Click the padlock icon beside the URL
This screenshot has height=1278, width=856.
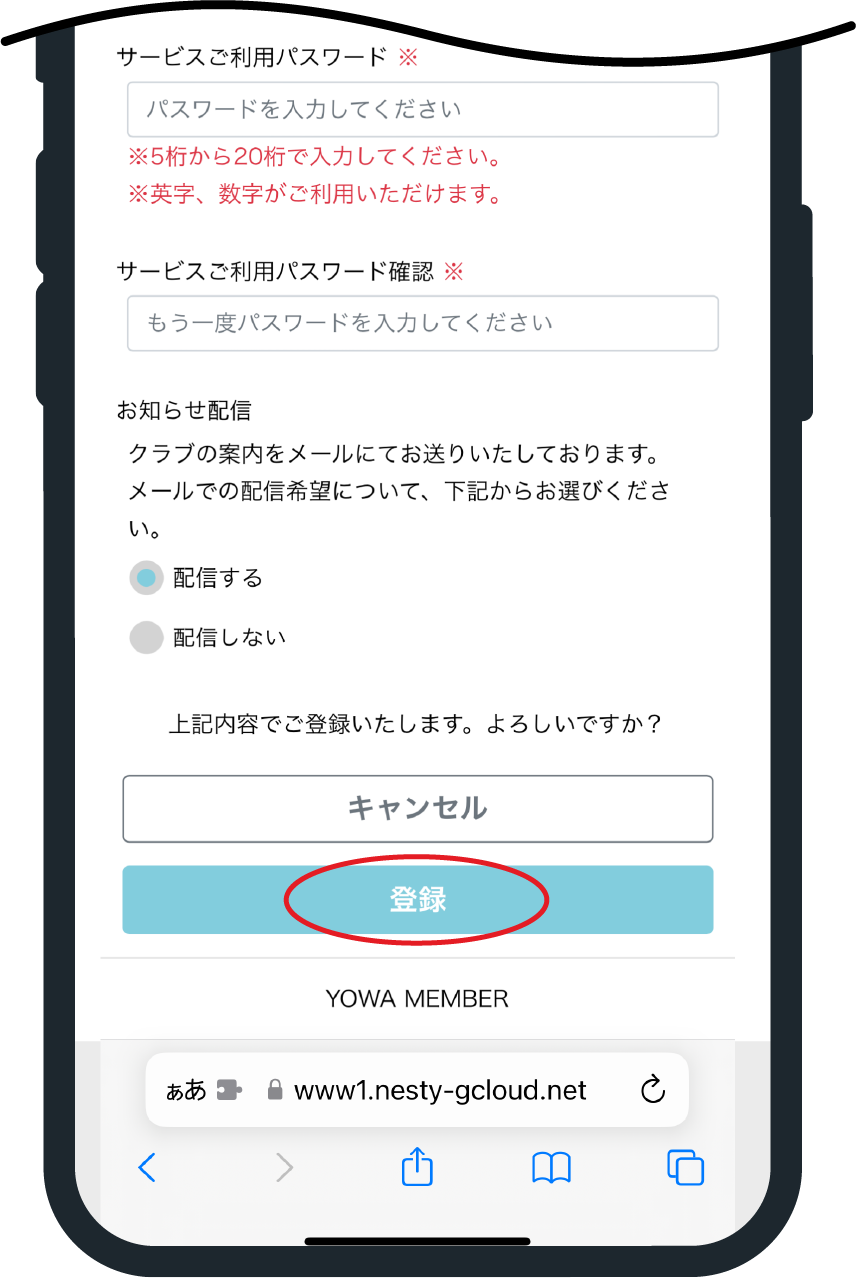coord(275,1090)
